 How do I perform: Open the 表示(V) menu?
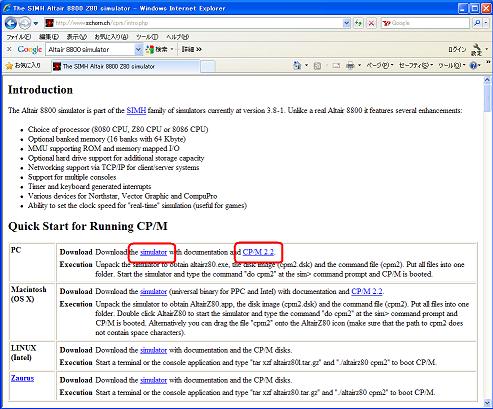[77, 37]
